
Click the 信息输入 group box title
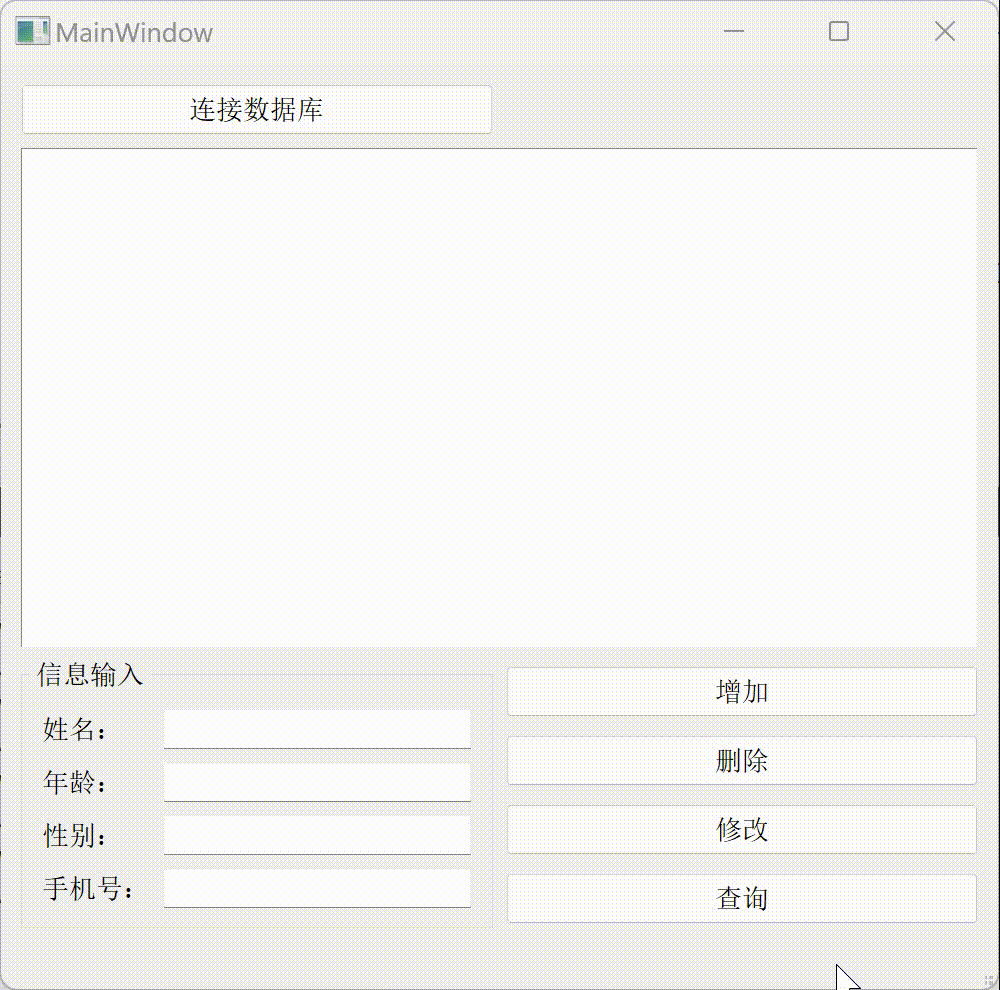[90, 674]
